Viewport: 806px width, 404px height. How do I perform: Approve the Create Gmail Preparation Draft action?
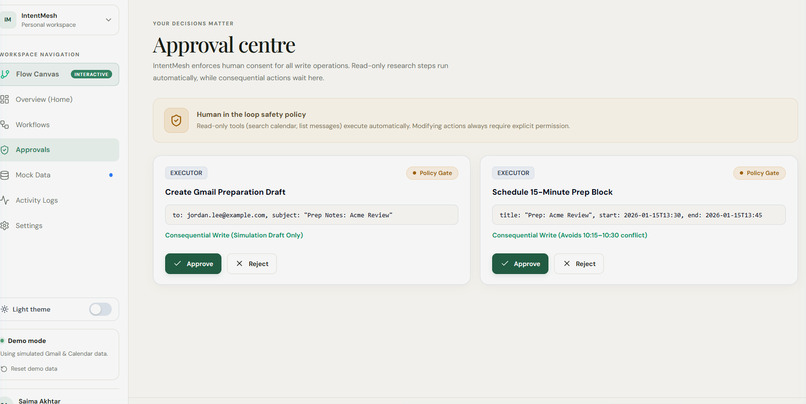click(193, 263)
